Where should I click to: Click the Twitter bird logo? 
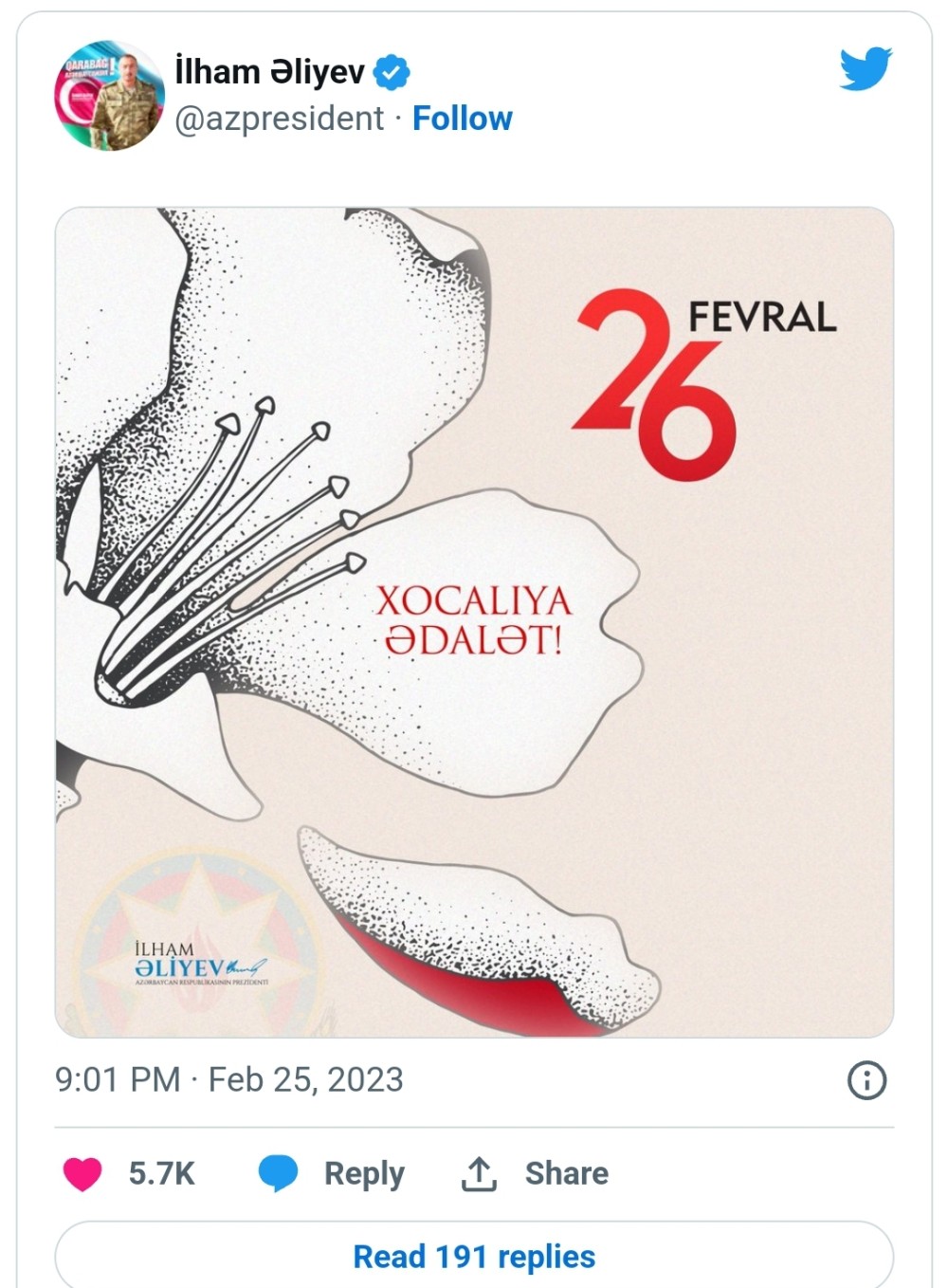pyautogui.click(x=866, y=68)
